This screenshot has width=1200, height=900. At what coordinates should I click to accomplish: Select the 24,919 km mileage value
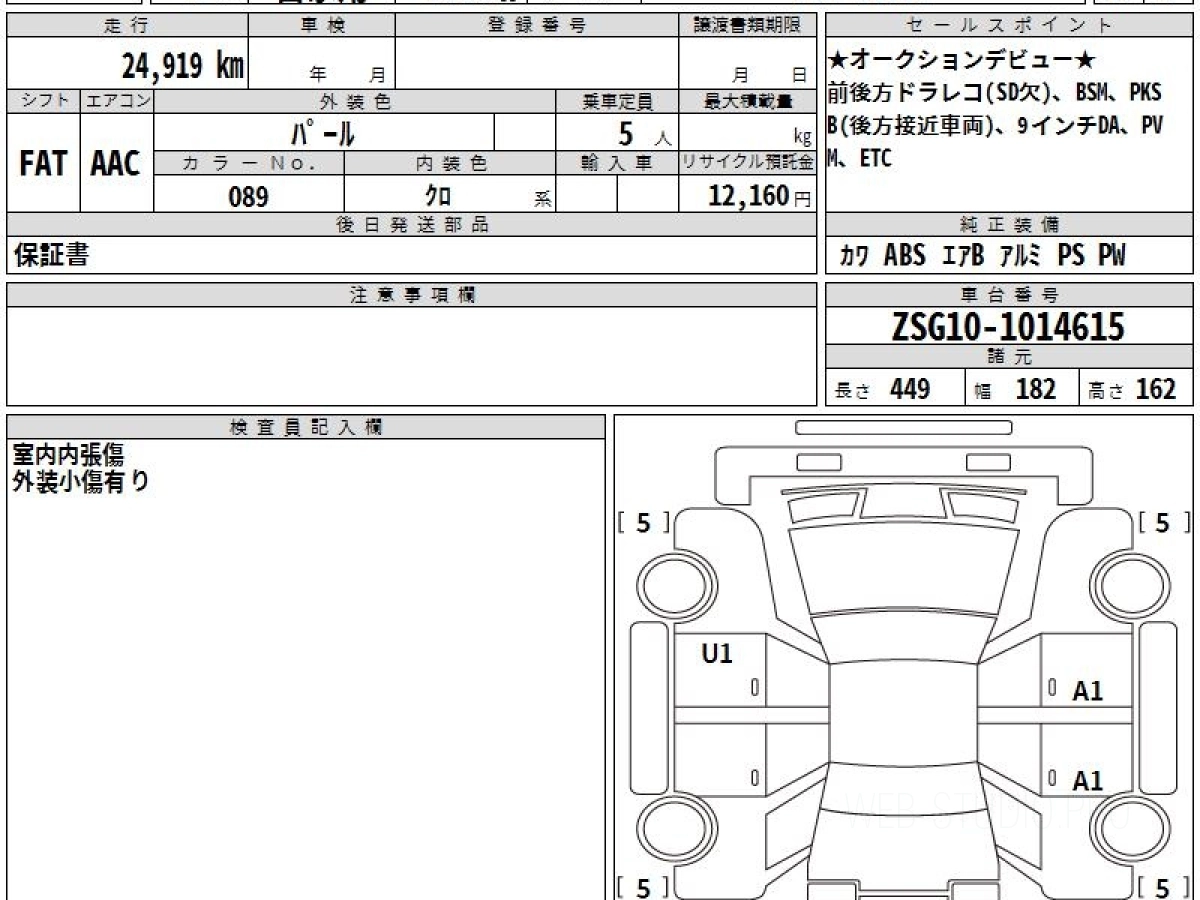pos(183,66)
